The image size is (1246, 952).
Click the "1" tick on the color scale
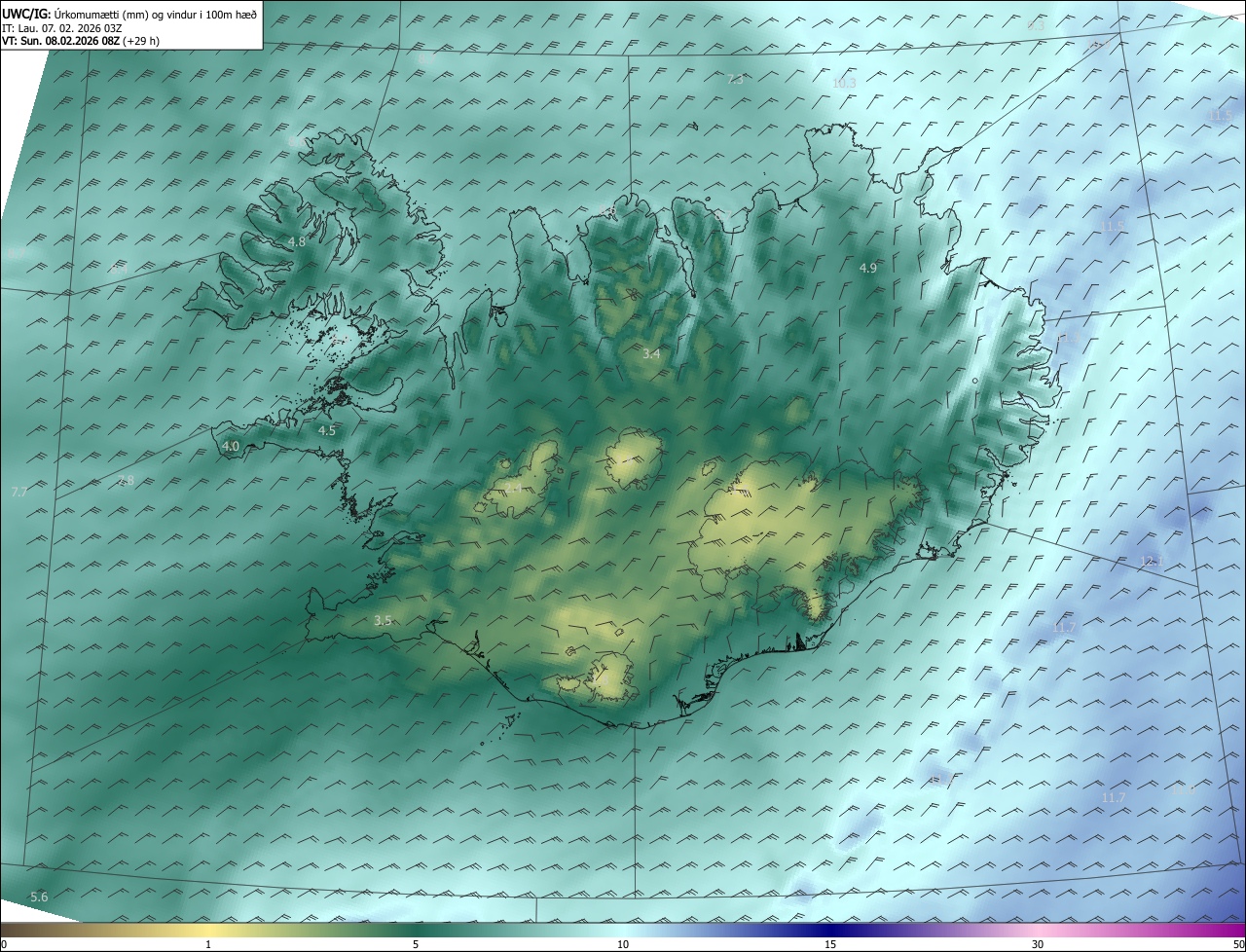(x=209, y=945)
